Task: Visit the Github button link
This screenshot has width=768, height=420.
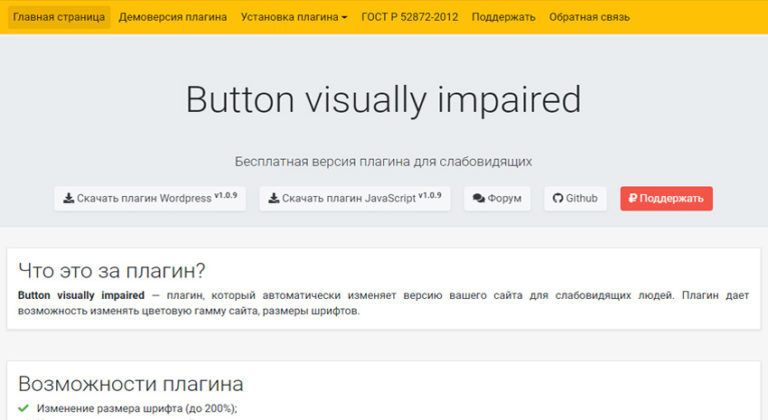Action: (x=575, y=198)
